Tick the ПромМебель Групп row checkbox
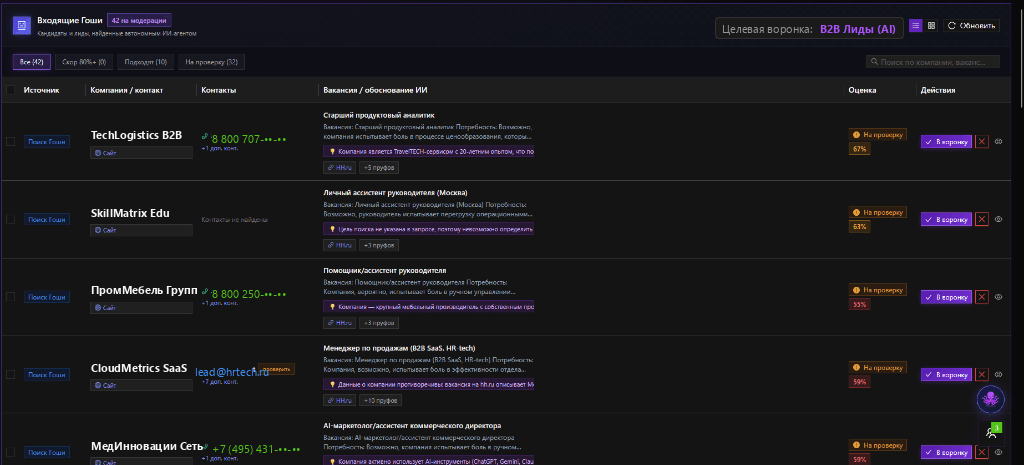The width and height of the screenshot is (1024, 465). [x=10, y=297]
